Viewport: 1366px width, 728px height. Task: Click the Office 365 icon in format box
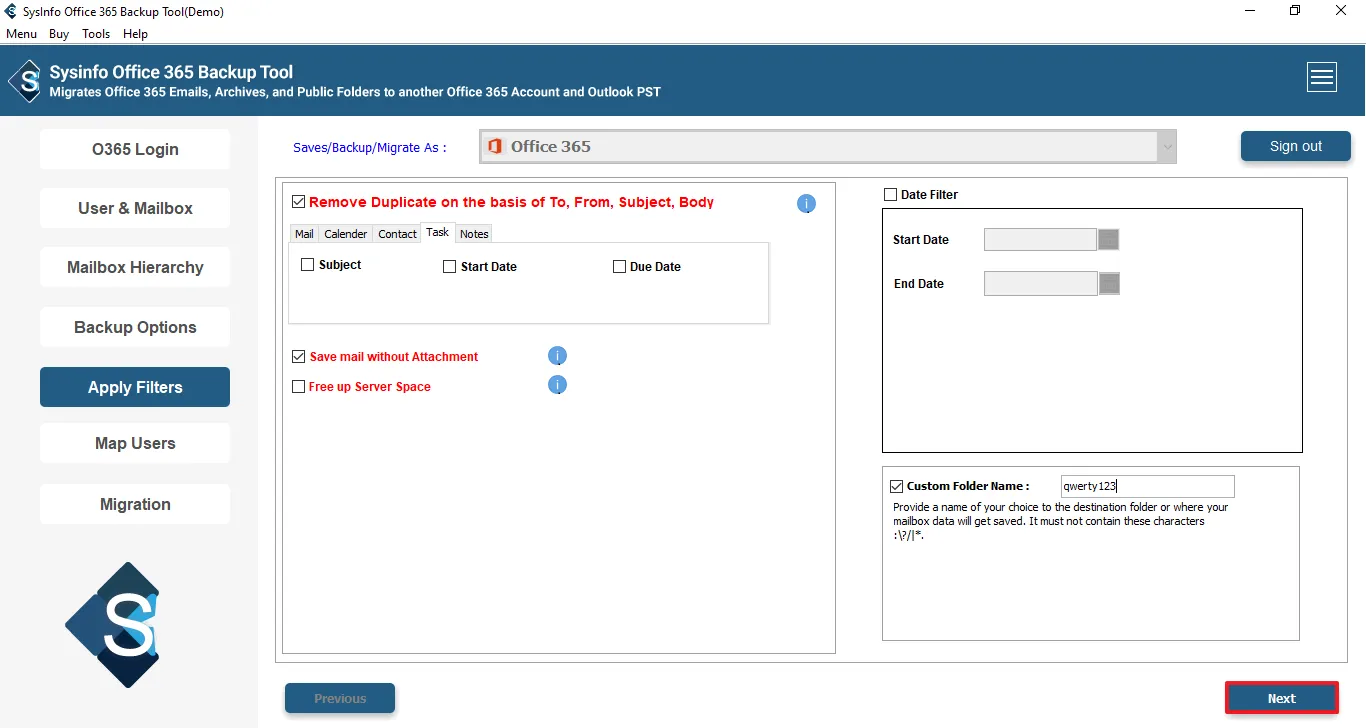pyautogui.click(x=494, y=147)
